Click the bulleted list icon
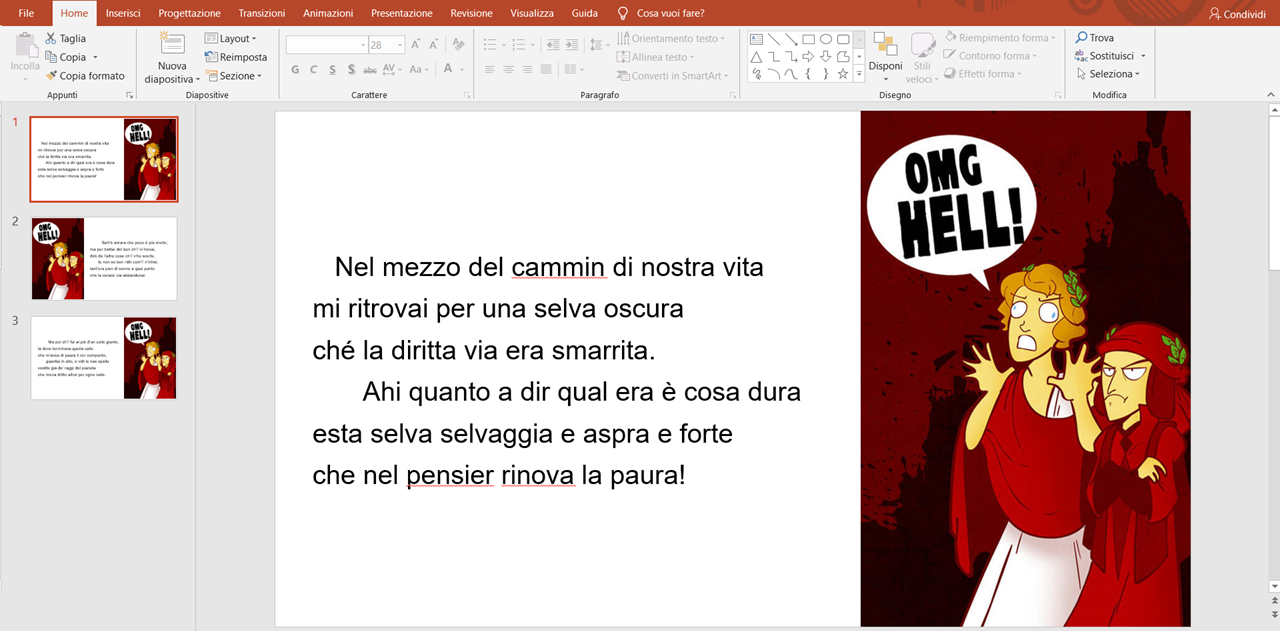Screen dimensions: 1280x631 491,43
